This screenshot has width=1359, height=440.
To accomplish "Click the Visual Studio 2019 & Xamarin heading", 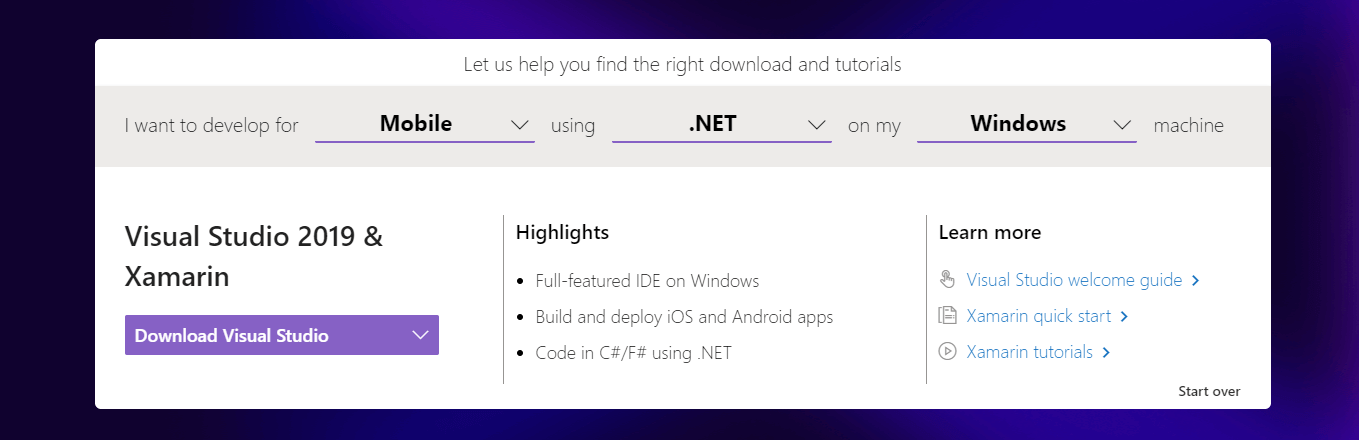I will [254, 256].
